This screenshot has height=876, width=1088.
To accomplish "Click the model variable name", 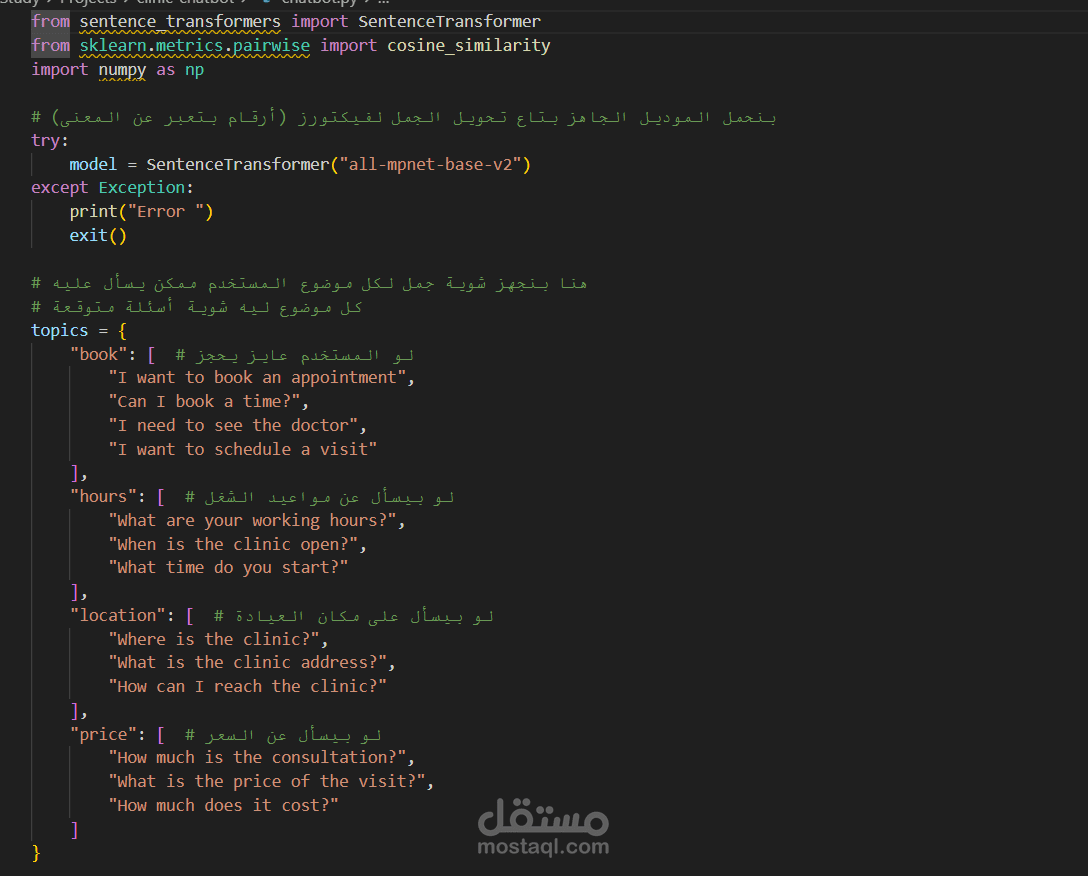I will click(93, 165).
